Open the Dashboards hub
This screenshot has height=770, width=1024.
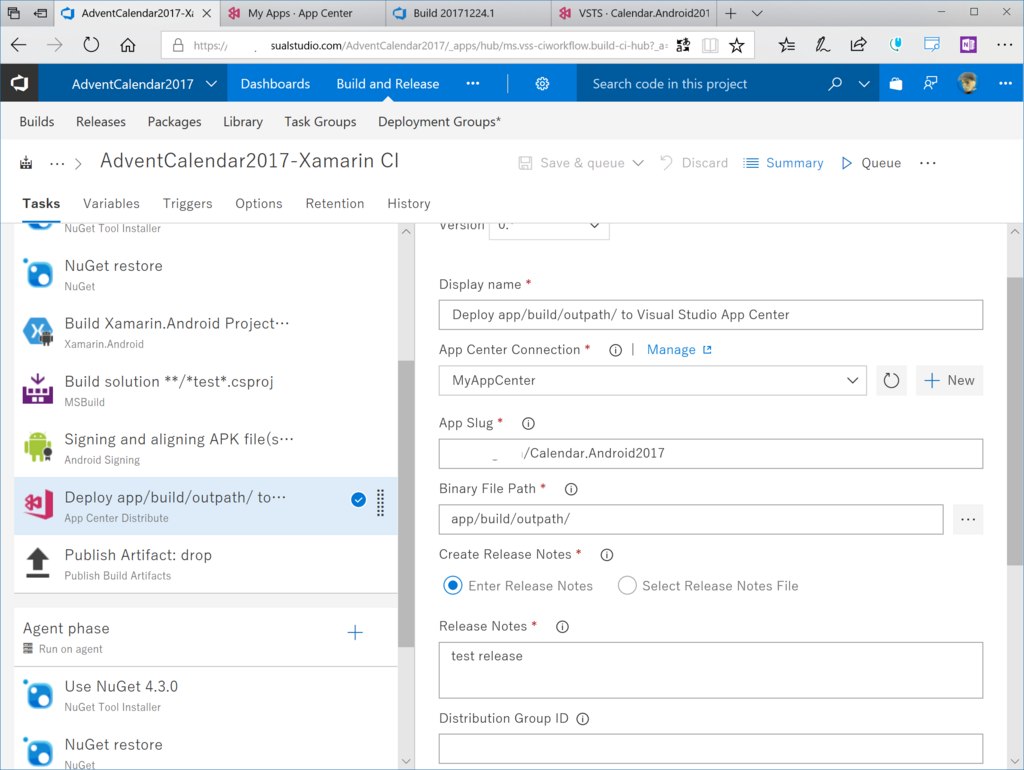tap(276, 84)
